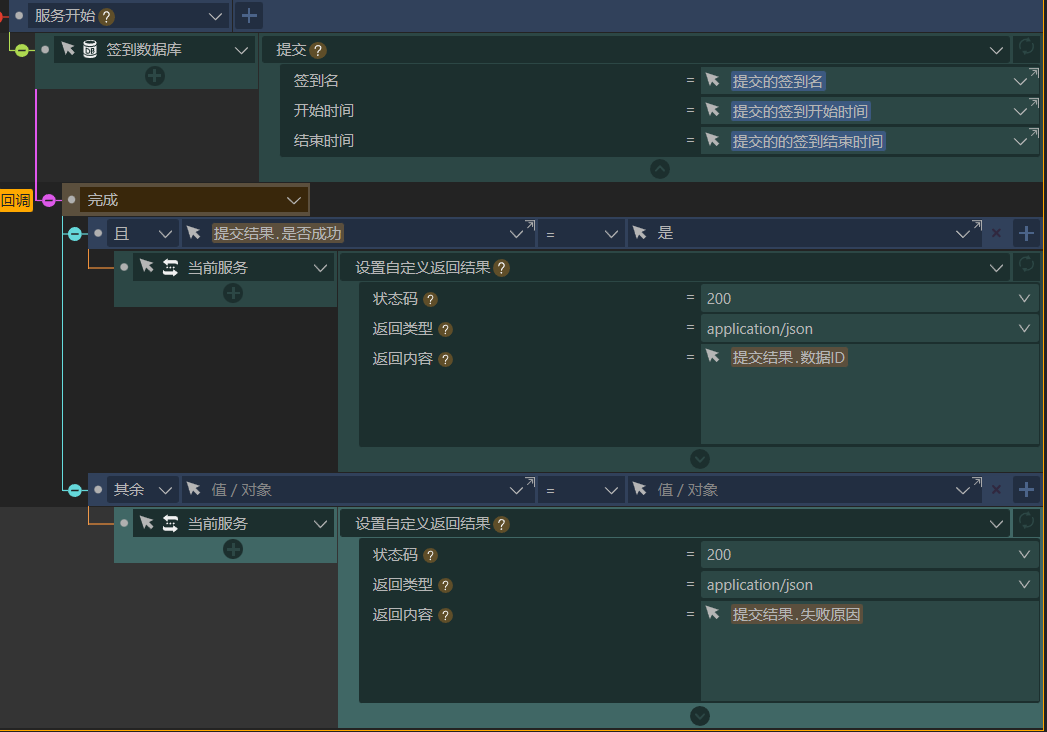Click refresh icon on 提交 row
Viewport: 1047px width, 732px height.
[x=1026, y=47]
